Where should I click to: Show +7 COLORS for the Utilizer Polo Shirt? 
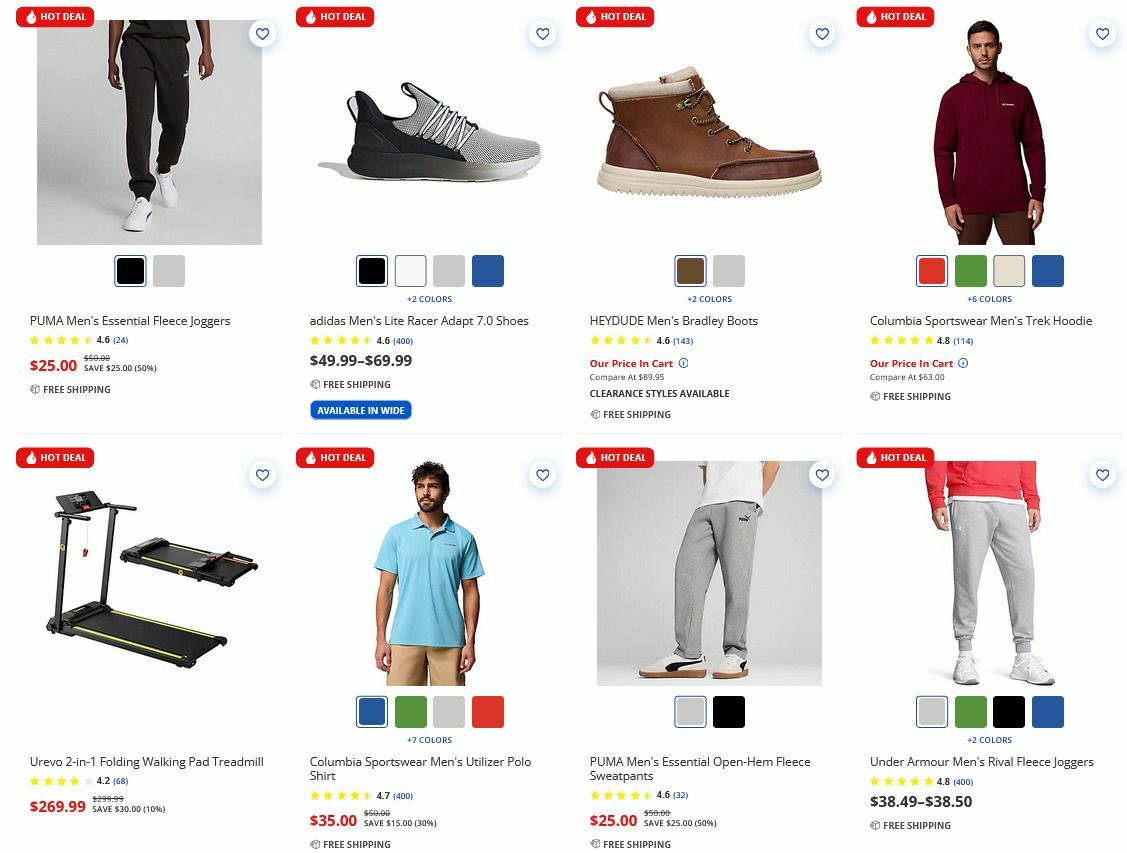[429, 739]
